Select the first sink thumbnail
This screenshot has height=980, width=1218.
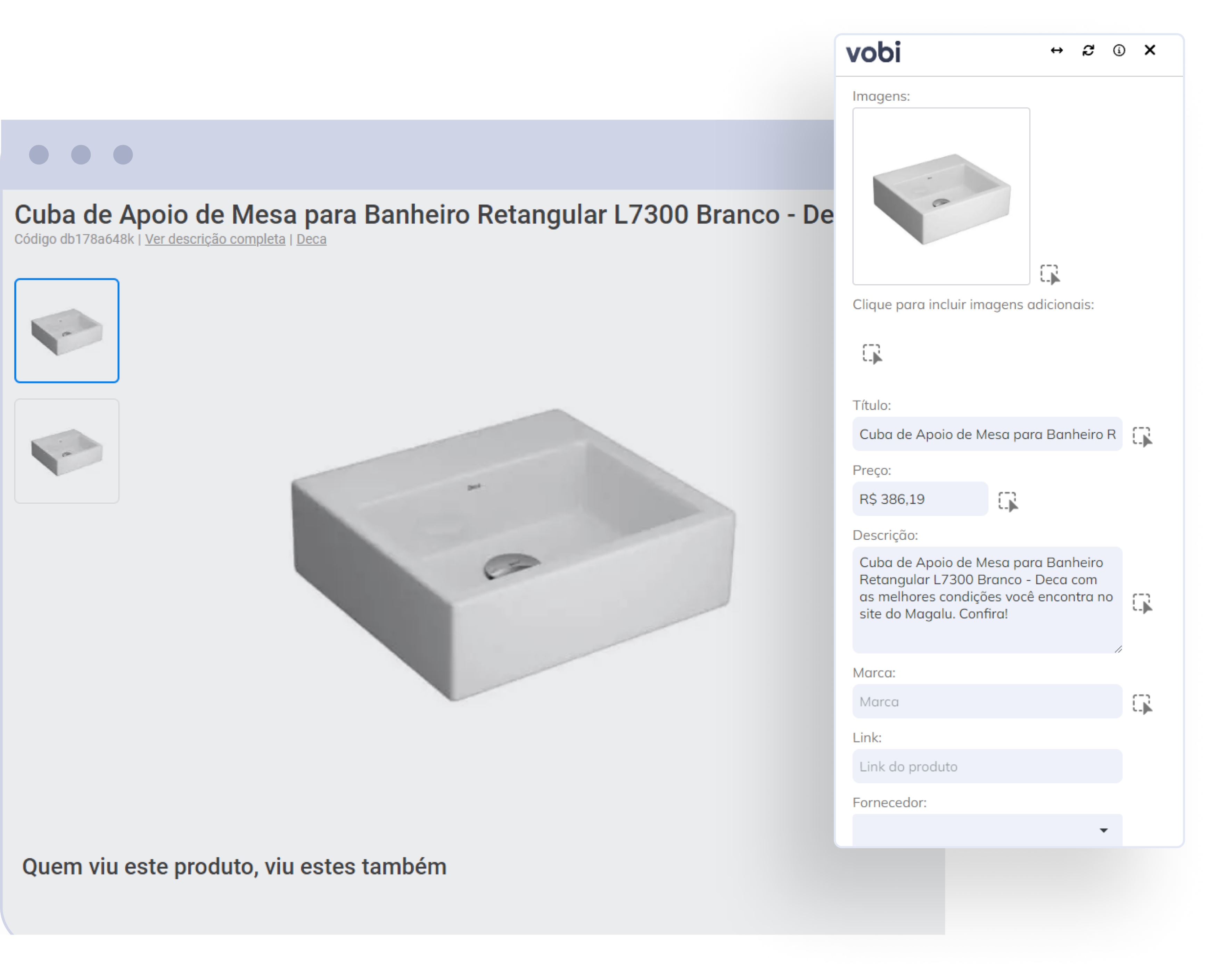point(67,331)
